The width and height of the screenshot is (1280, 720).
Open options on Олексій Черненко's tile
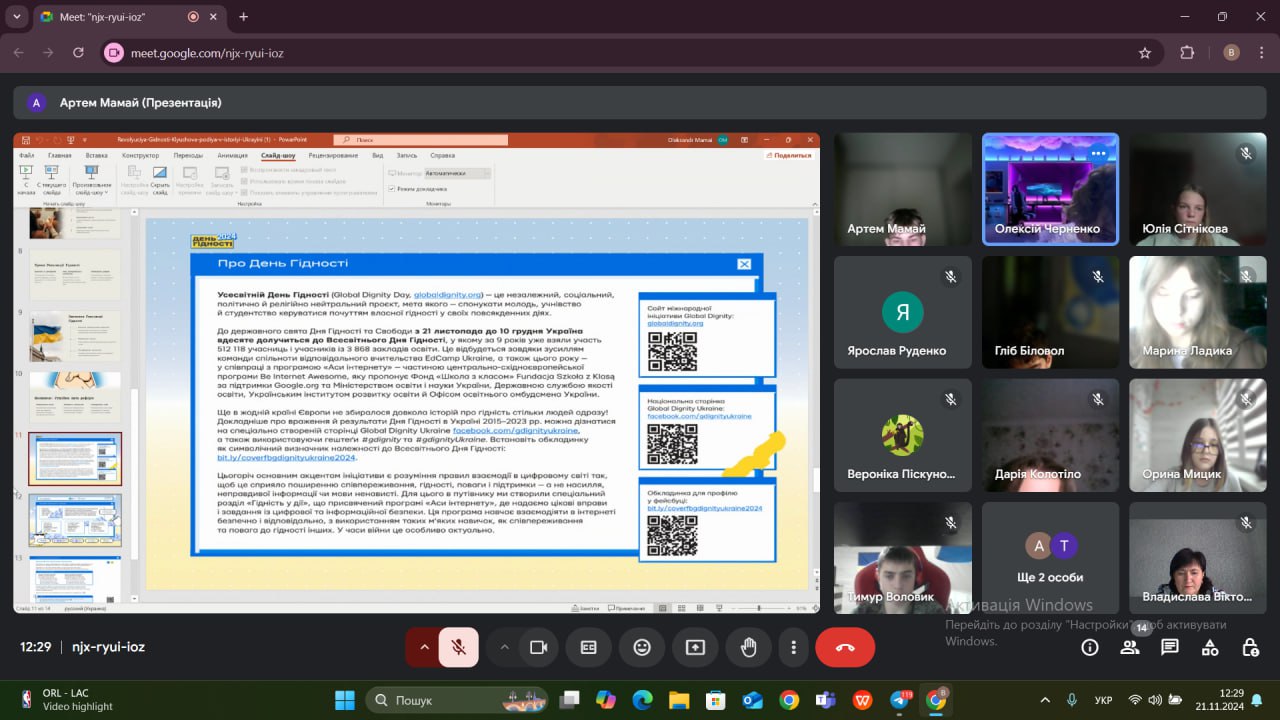click(1098, 153)
